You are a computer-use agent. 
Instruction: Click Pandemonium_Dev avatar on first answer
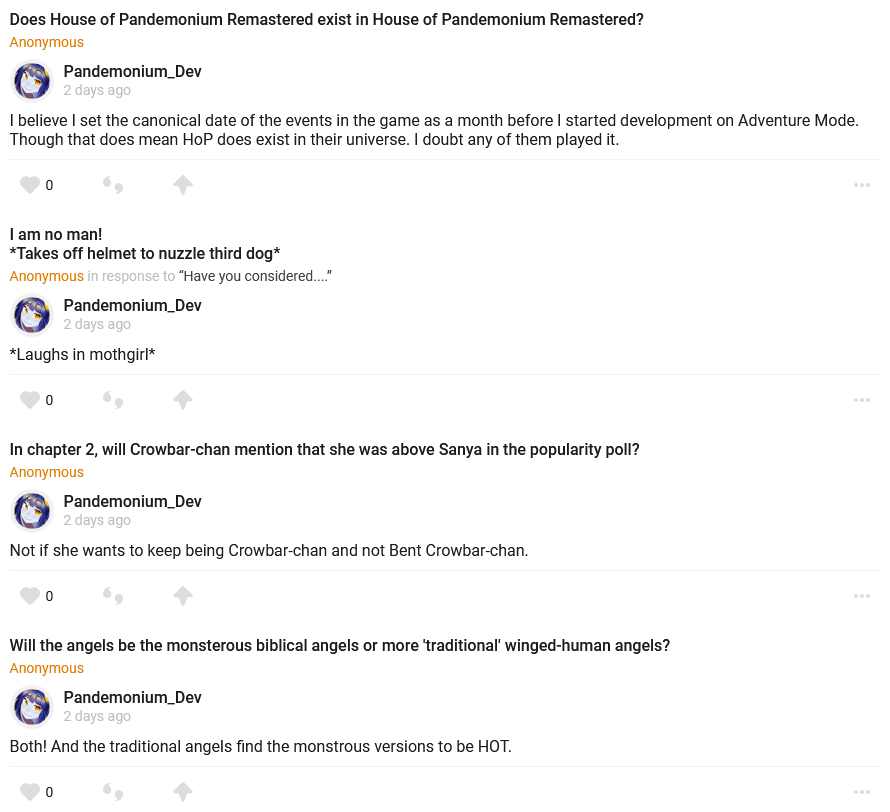[x=32, y=81]
